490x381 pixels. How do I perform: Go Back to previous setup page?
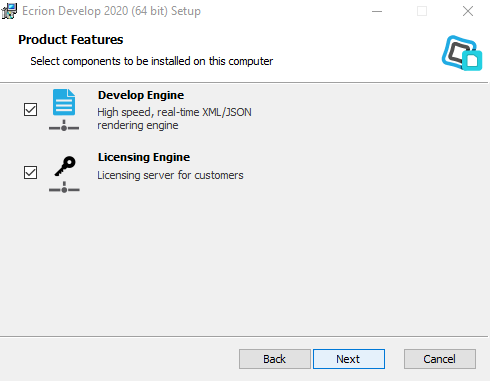point(275,359)
